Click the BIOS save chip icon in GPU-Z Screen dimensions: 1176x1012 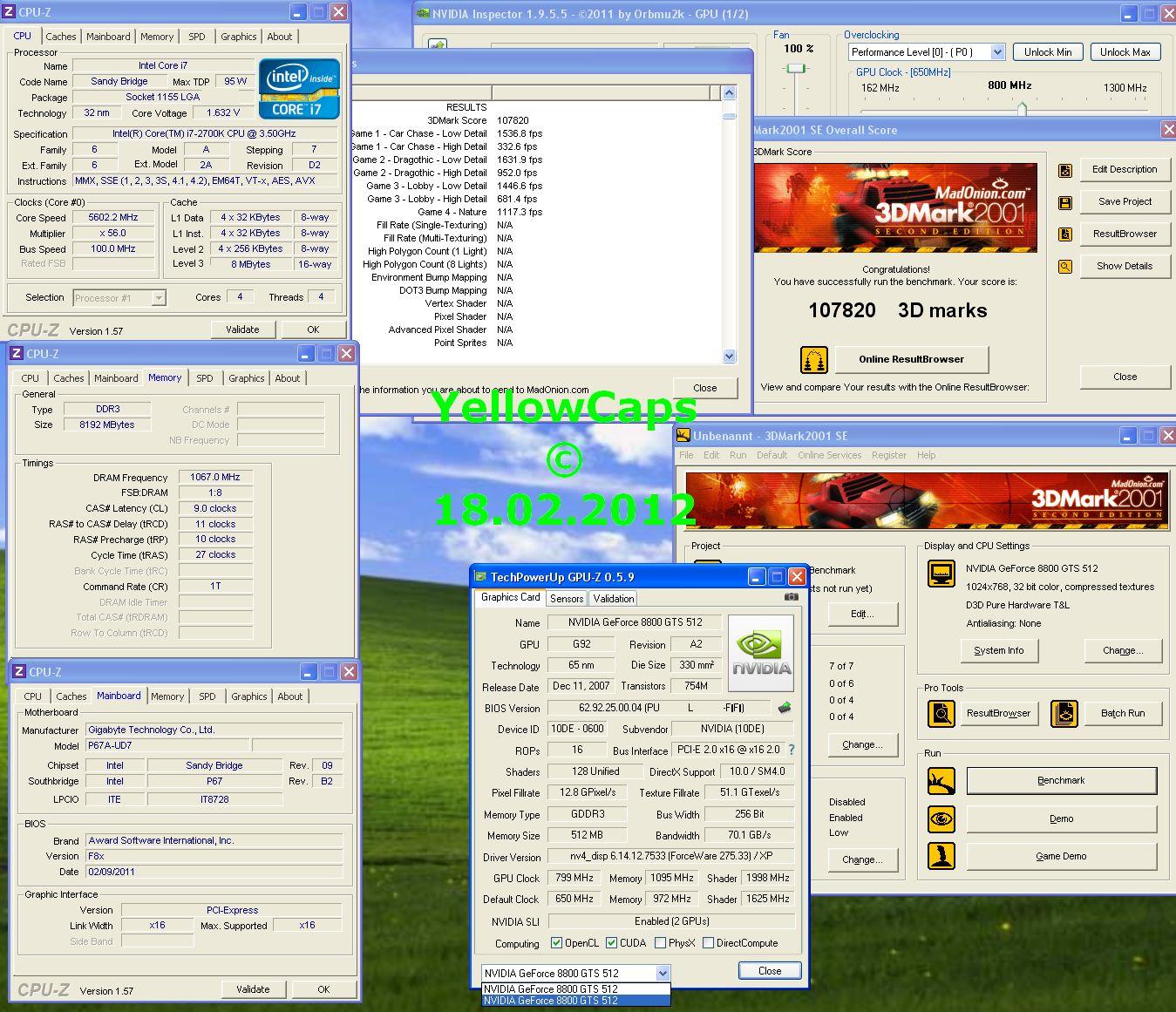tap(785, 708)
